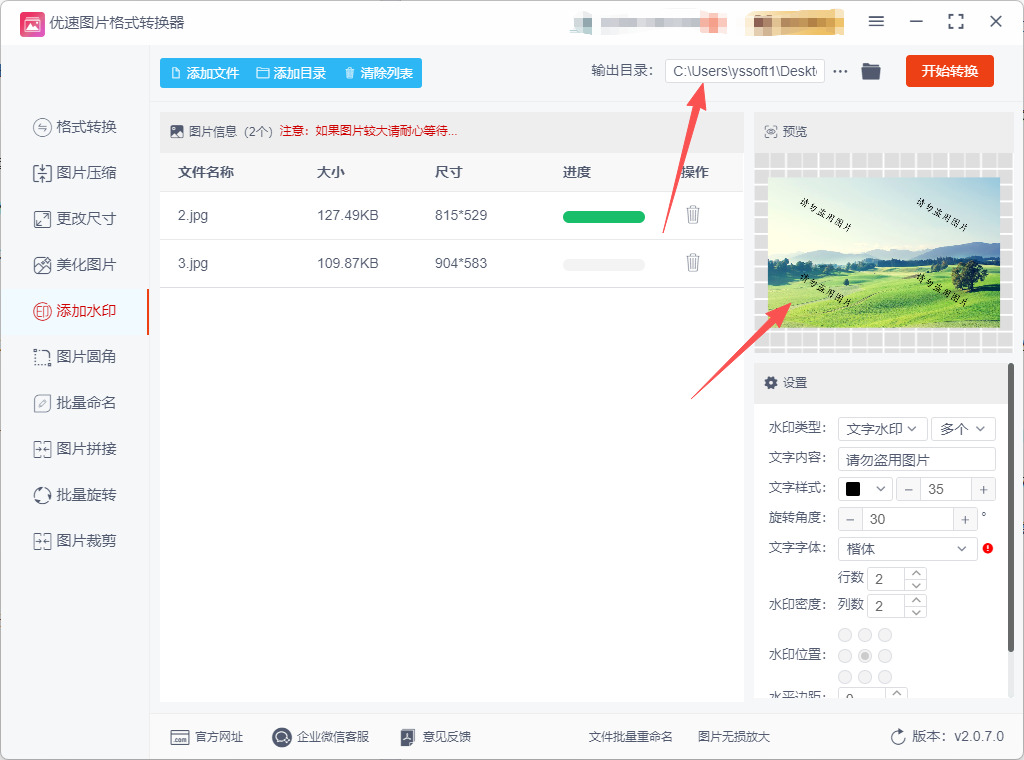Click the 2.jpg green progress bar
Viewport: 1024px width, 760px height.
(603, 217)
